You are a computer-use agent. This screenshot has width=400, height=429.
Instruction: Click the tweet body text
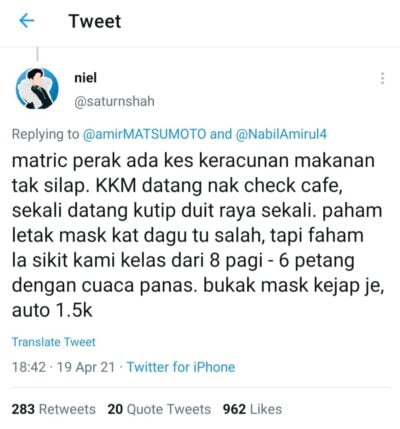click(x=198, y=235)
